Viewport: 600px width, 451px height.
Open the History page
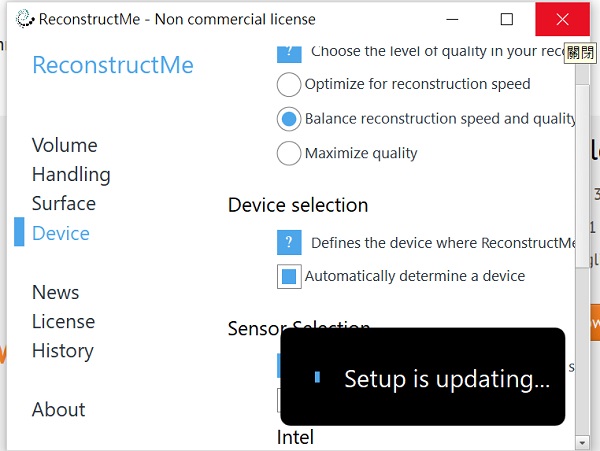point(63,350)
